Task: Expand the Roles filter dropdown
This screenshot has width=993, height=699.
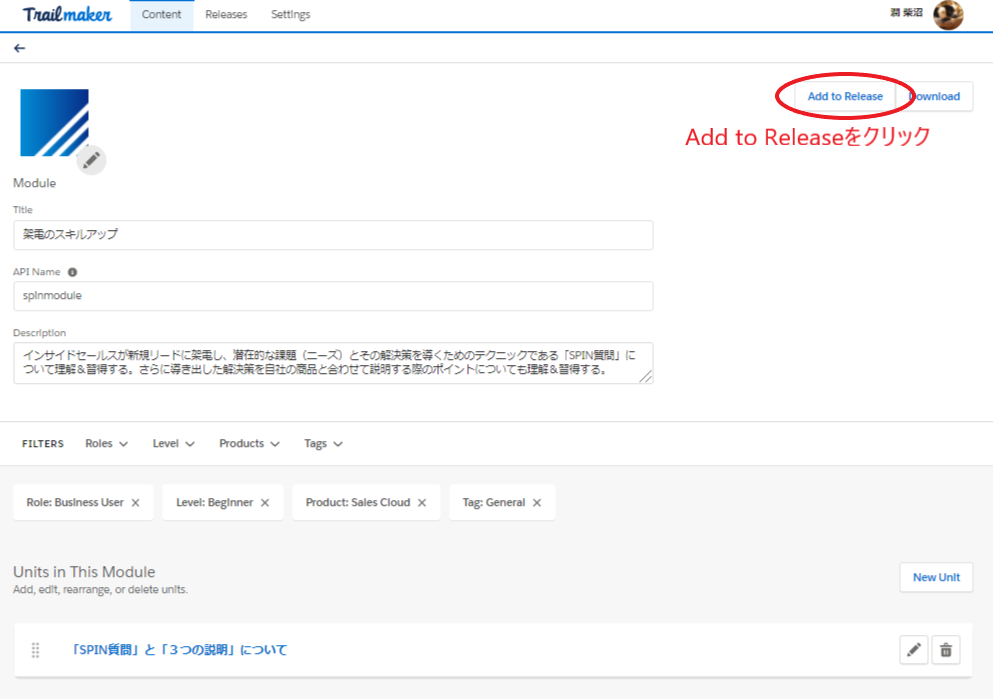Action: (106, 444)
